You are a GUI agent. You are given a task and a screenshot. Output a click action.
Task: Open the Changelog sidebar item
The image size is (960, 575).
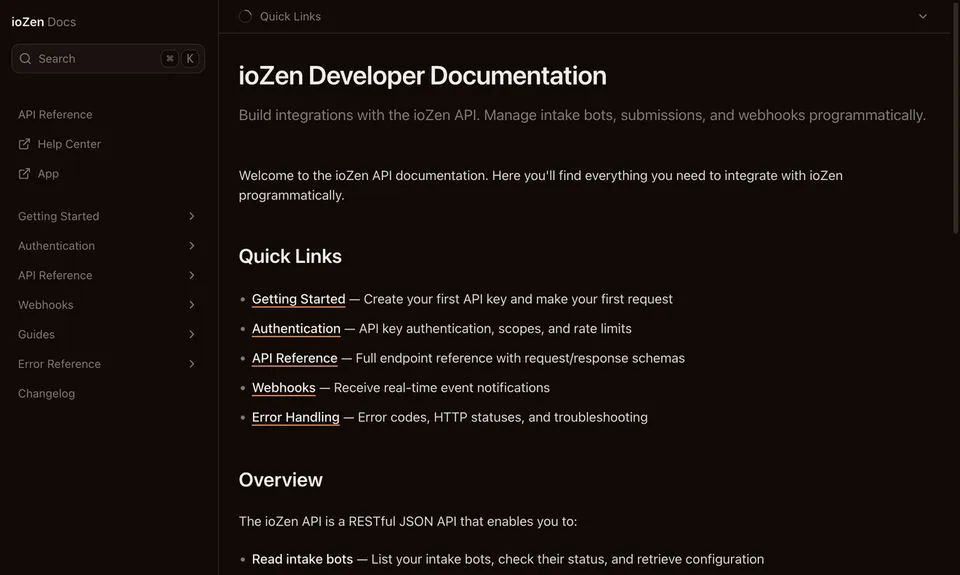[x=47, y=393]
